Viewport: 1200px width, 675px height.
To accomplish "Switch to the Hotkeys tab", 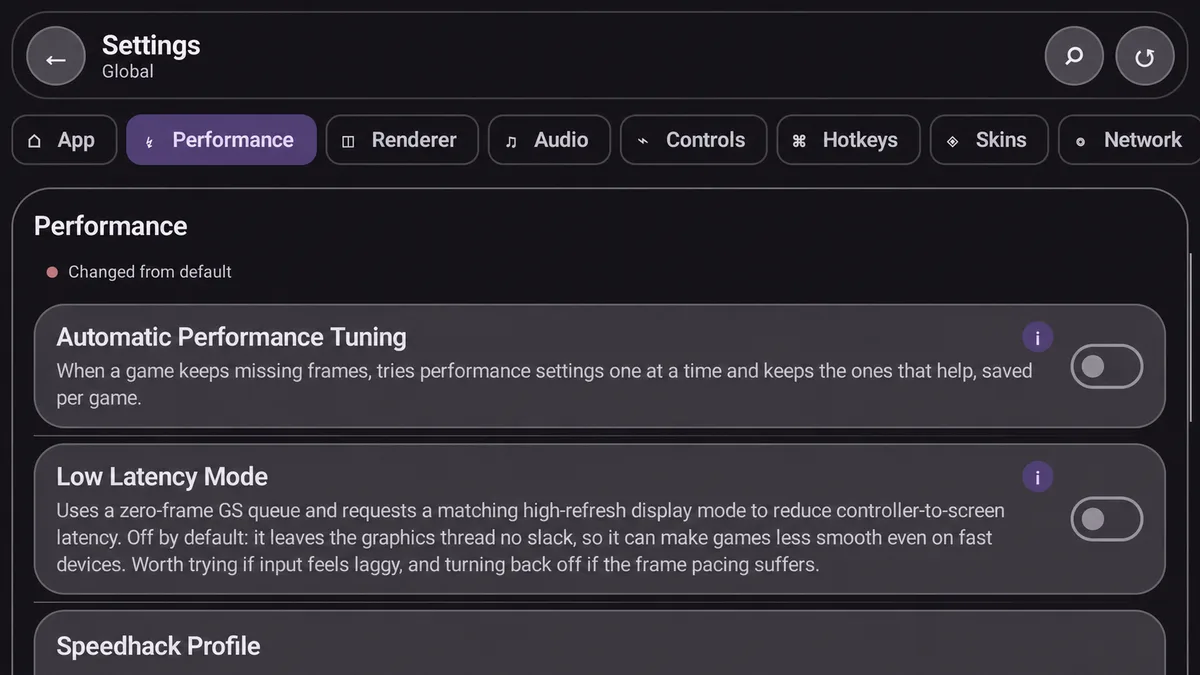I will [x=849, y=140].
